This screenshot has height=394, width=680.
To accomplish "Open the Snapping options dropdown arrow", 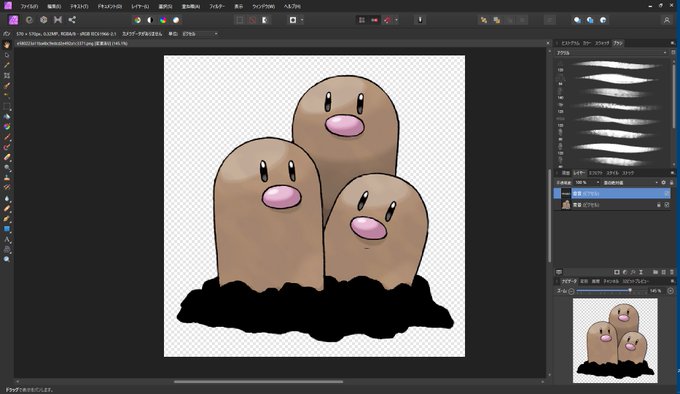I will pyautogui.click(x=396, y=20).
